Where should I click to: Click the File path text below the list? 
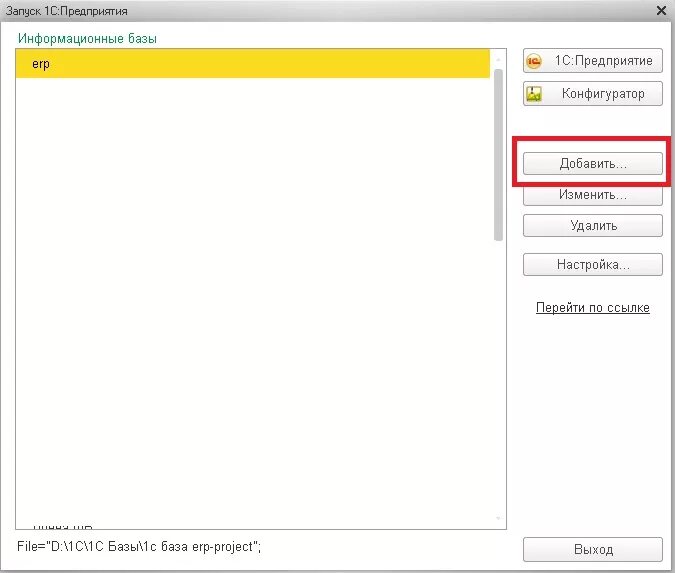(139, 547)
